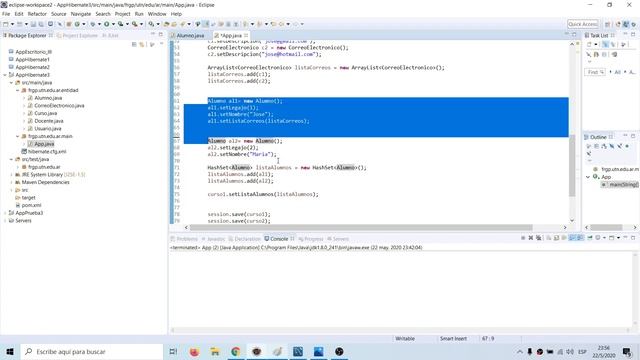The image size is (640, 360).
Task: Open the File menu
Action: (x=6, y=14)
